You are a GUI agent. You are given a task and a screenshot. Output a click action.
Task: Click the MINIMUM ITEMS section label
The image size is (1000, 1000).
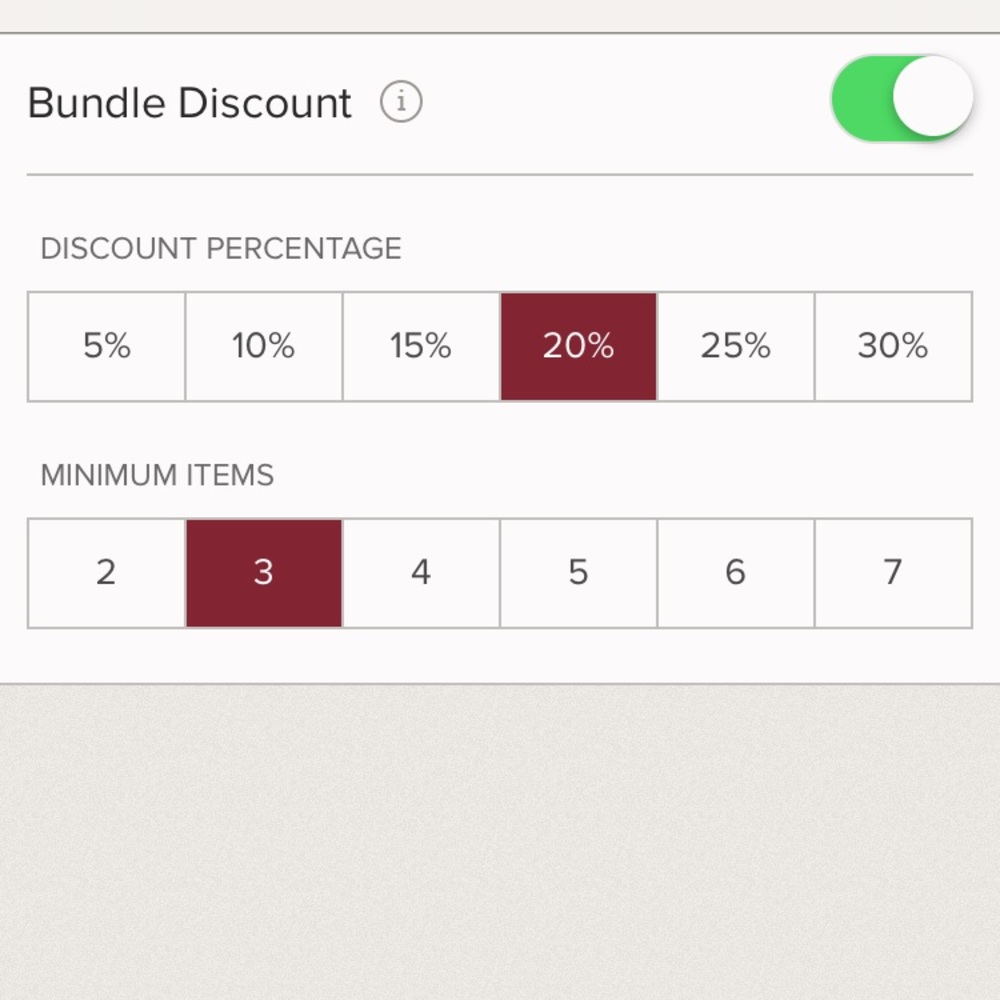click(155, 476)
